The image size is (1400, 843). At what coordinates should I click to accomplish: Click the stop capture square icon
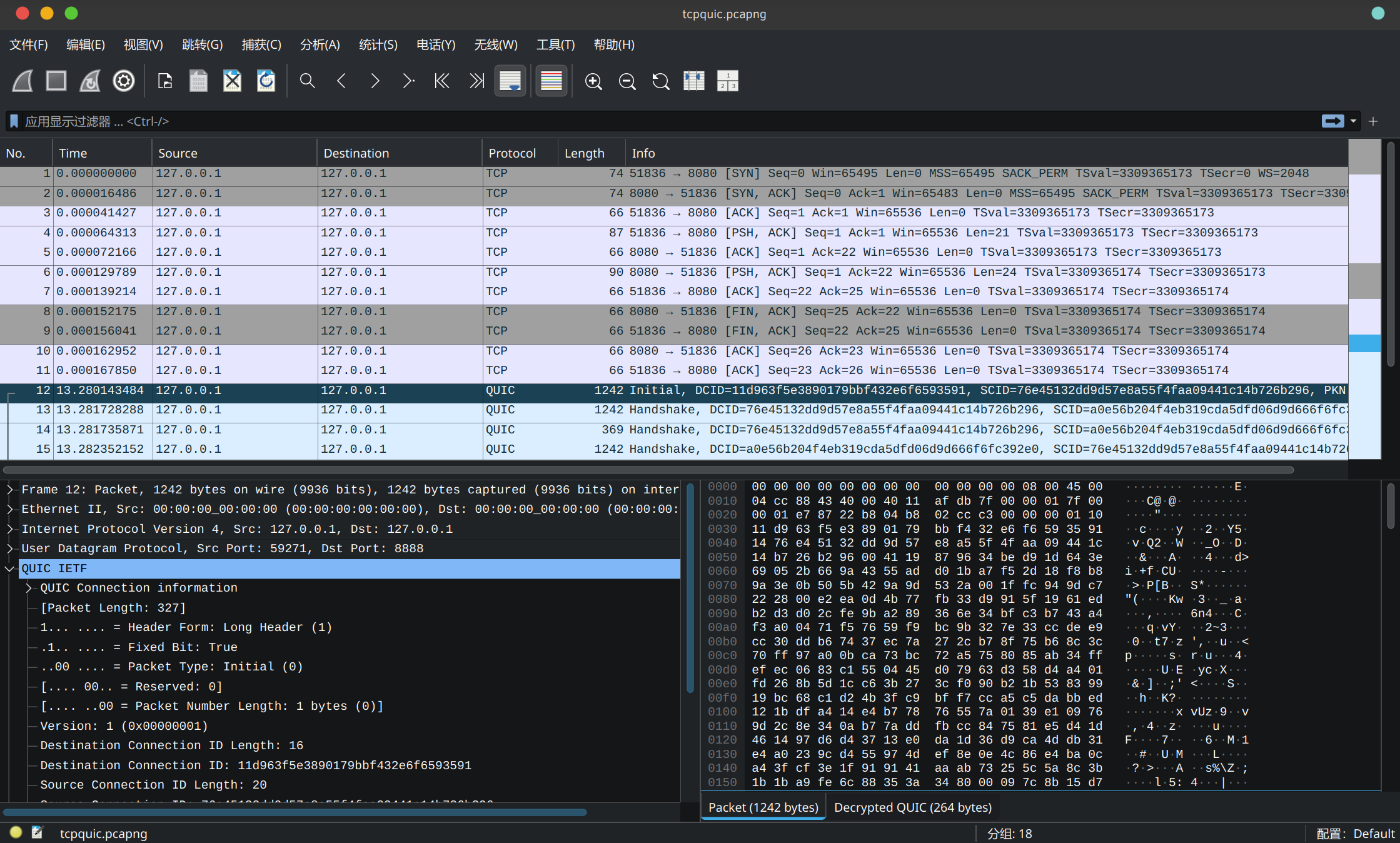click(x=56, y=81)
